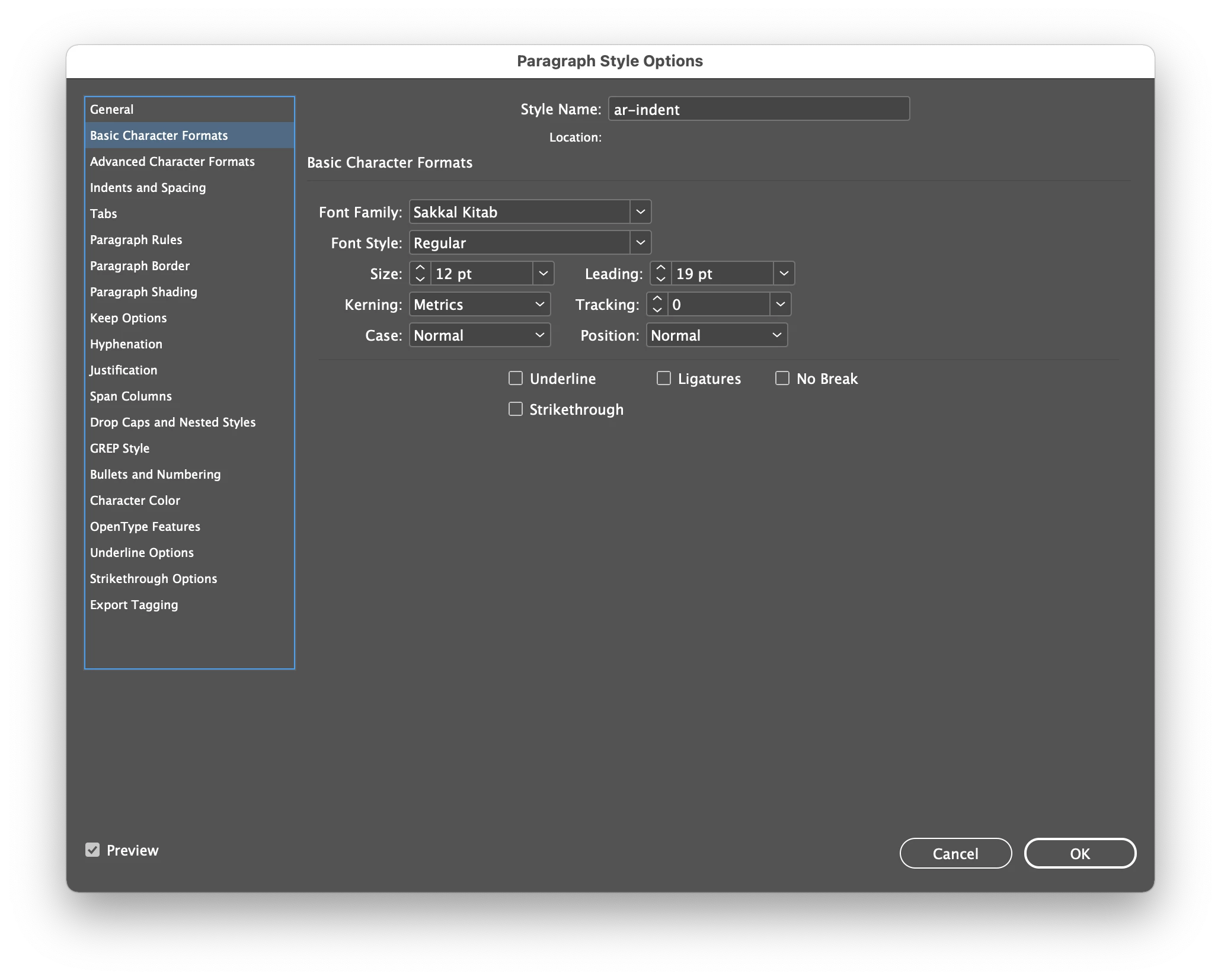Open the Font Style dropdown arrow

pyautogui.click(x=640, y=242)
